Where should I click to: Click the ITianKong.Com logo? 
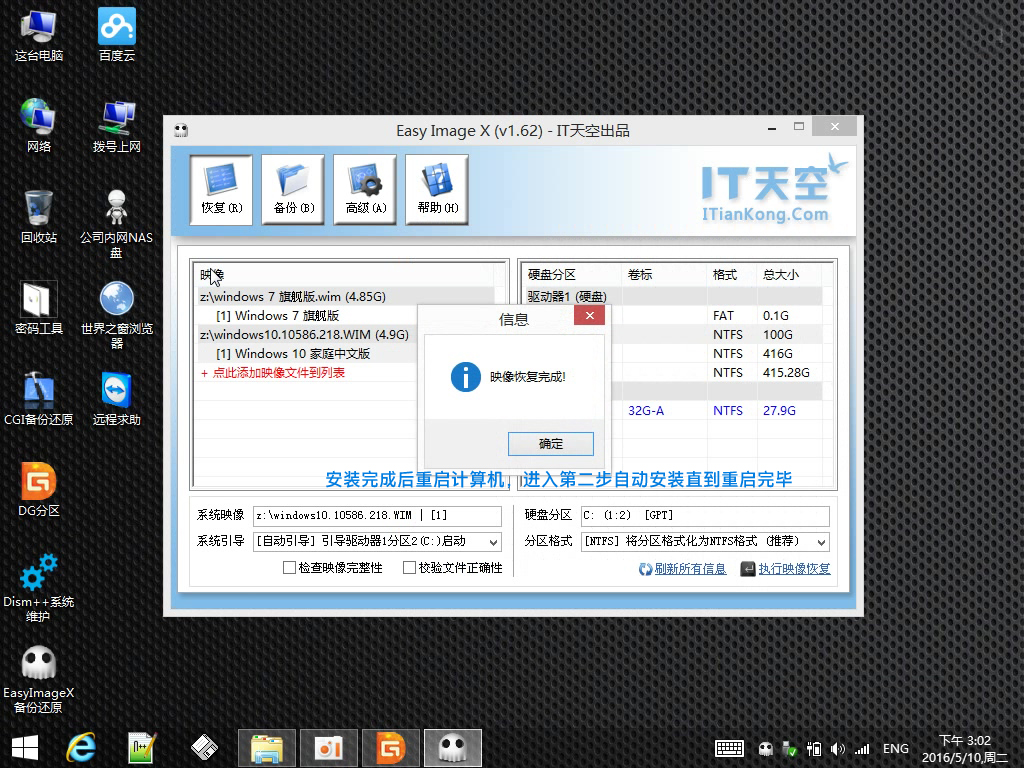pos(774,189)
